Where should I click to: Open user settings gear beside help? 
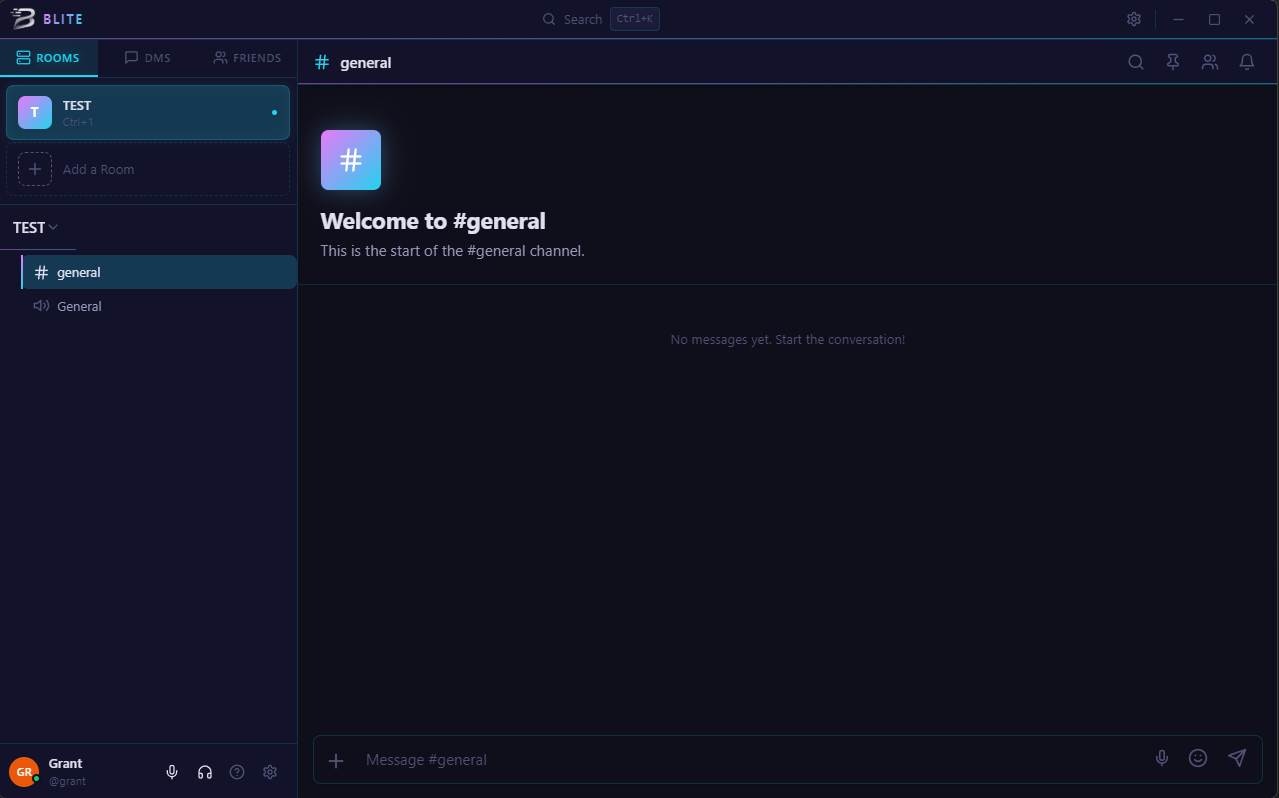tap(270, 772)
